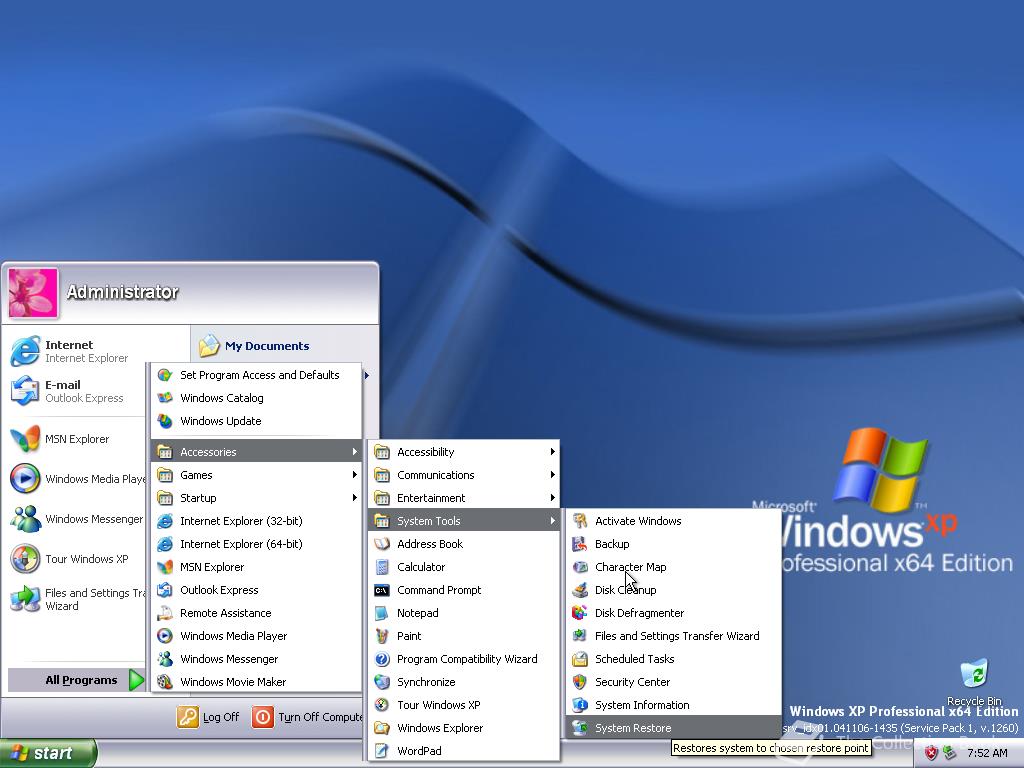Open My Documents link

click(254, 345)
